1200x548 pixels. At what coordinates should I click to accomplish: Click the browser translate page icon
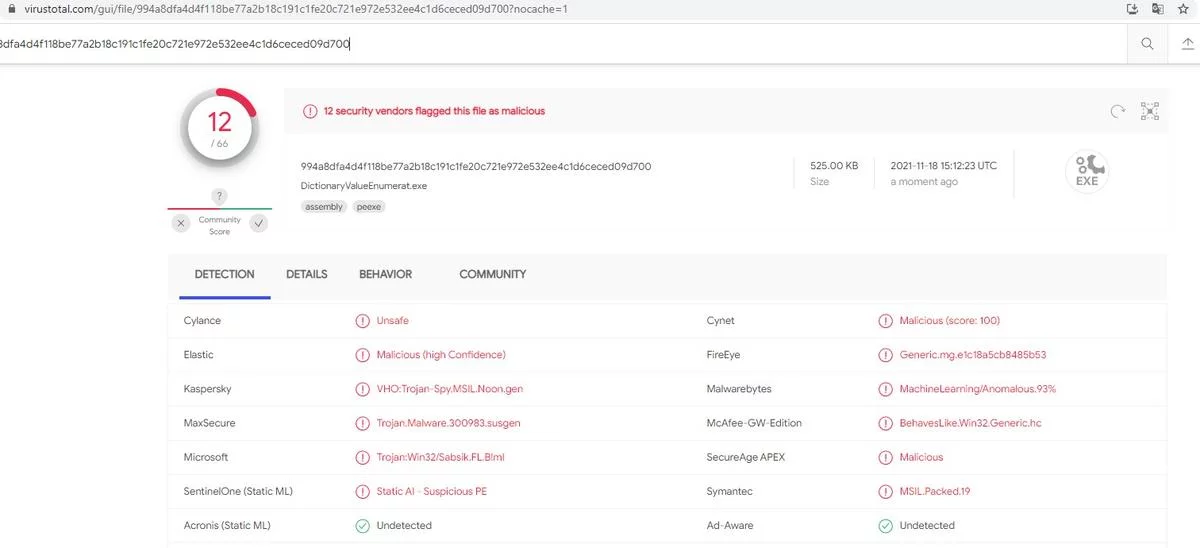coord(1158,9)
